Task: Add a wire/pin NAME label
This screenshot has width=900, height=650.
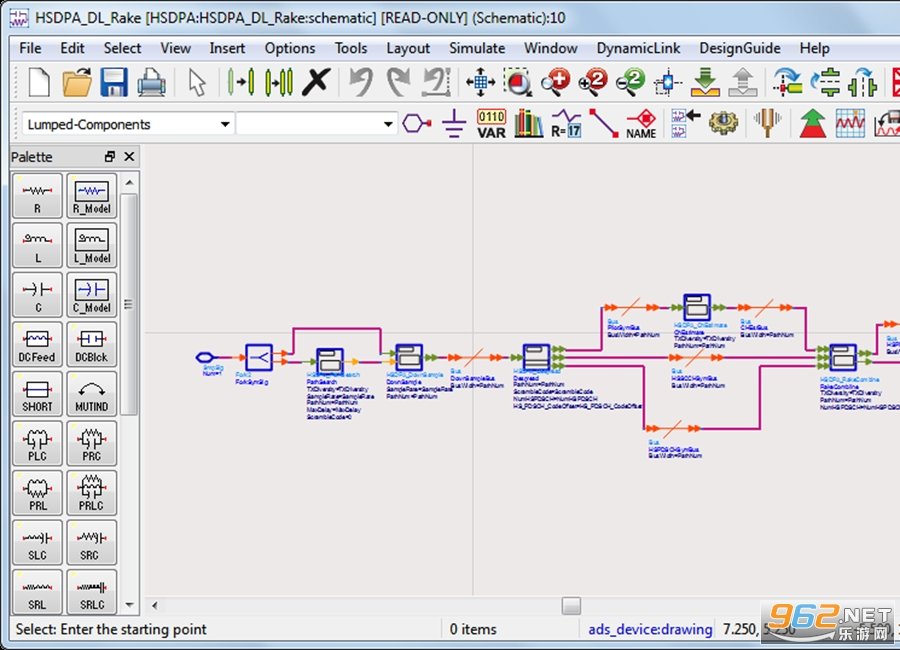Action: tap(641, 124)
